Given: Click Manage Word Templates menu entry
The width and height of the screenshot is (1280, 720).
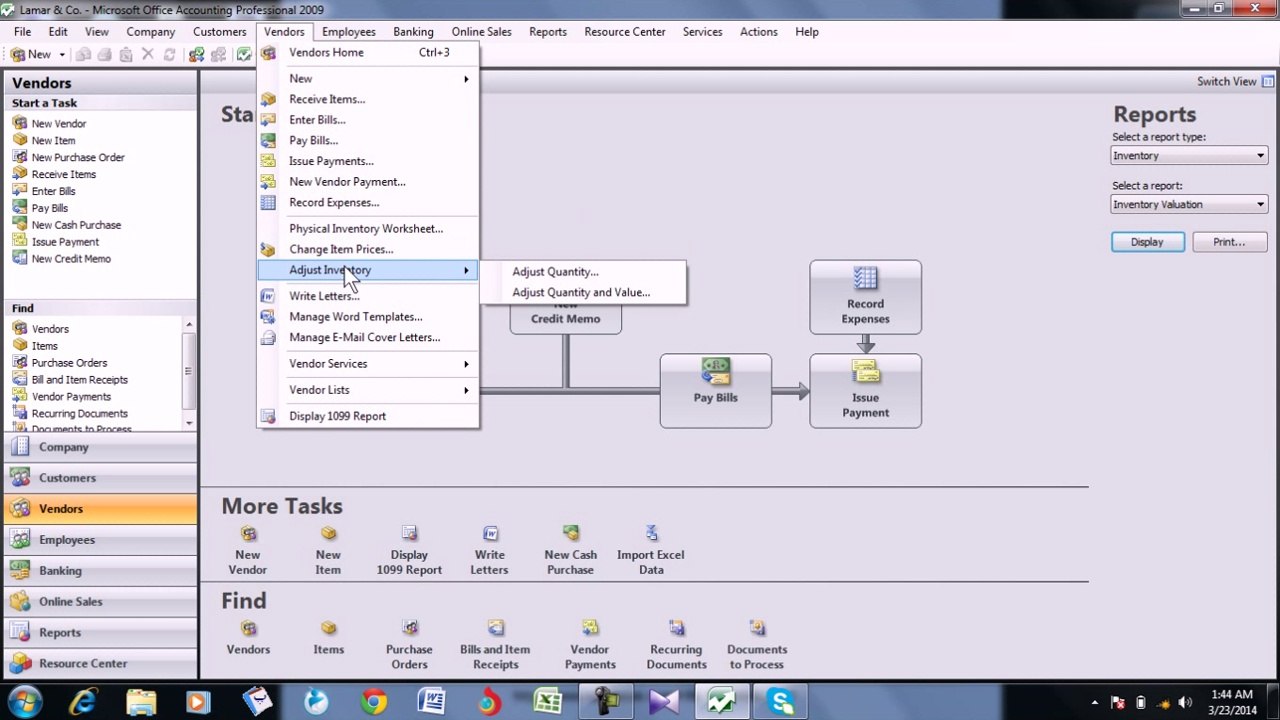Looking at the screenshot, I should coord(368,317).
